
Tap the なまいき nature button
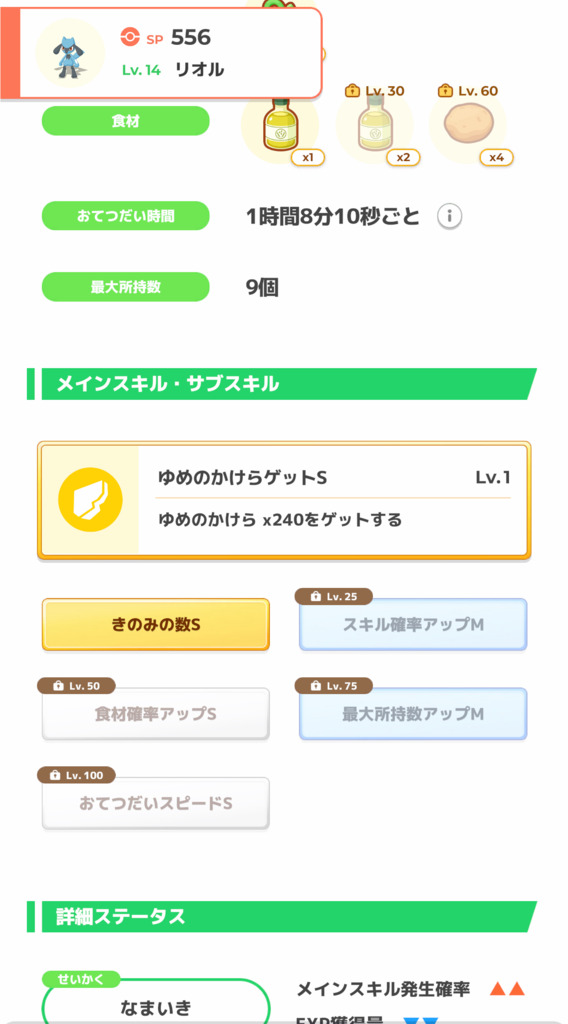(x=155, y=1002)
